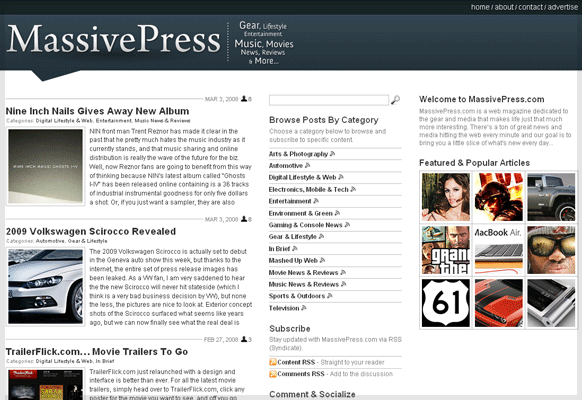Image resolution: width=582 pixels, height=400 pixels.
Task: Click In Brief tag under TrailerFlick post
Action: (105, 361)
